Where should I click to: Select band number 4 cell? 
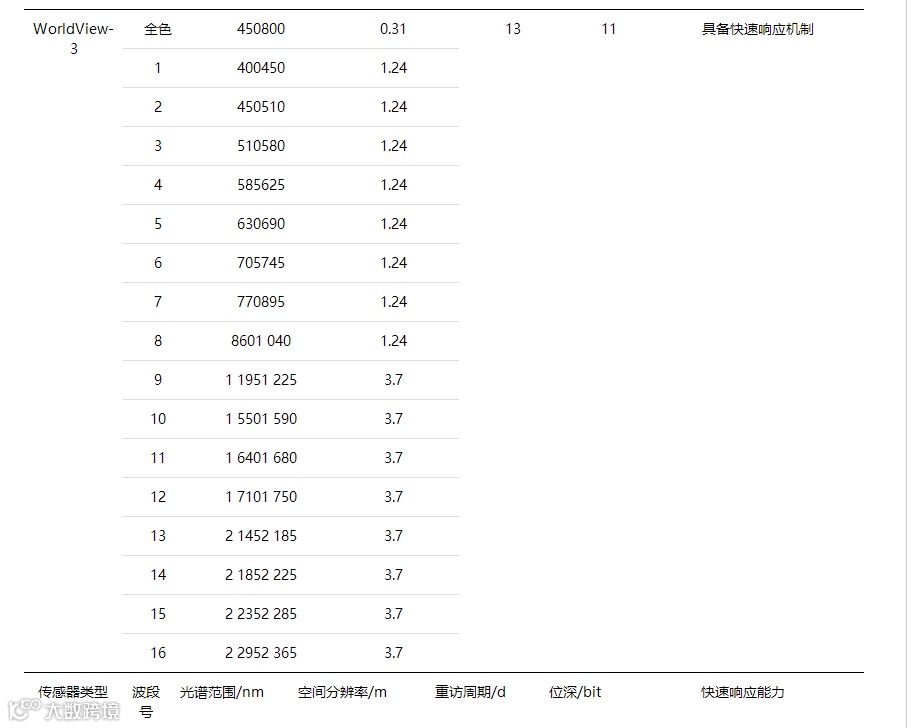coord(158,185)
